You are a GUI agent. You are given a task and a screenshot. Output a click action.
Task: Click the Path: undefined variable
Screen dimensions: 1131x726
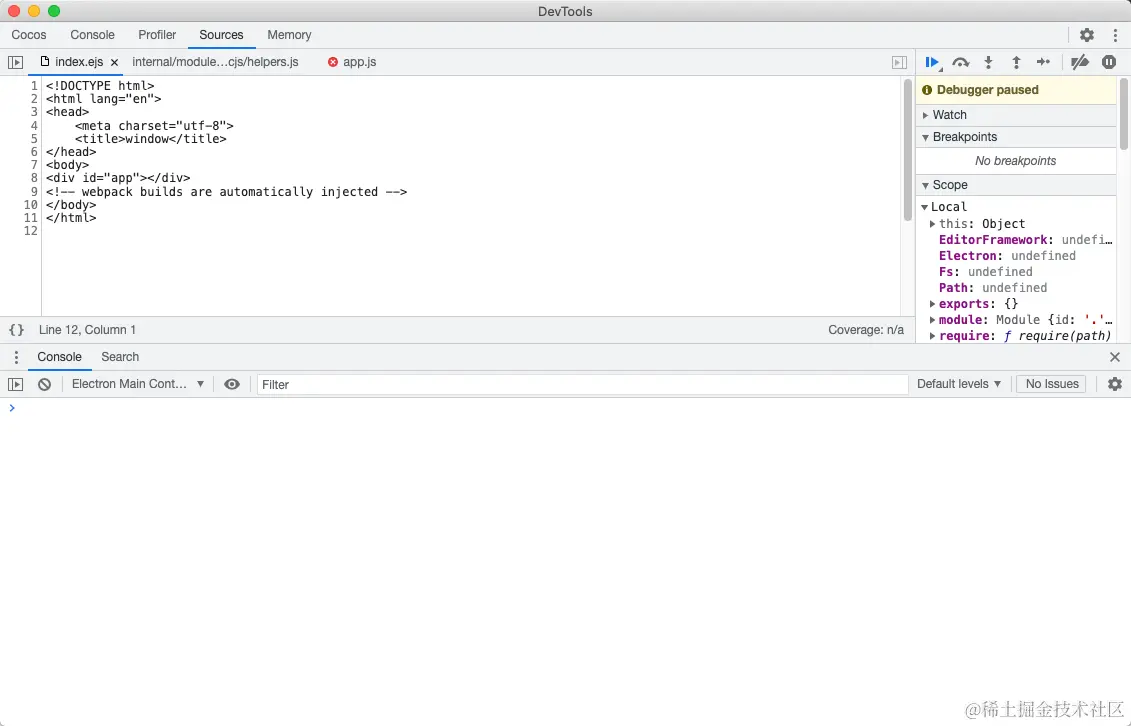pyautogui.click(x=993, y=288)
